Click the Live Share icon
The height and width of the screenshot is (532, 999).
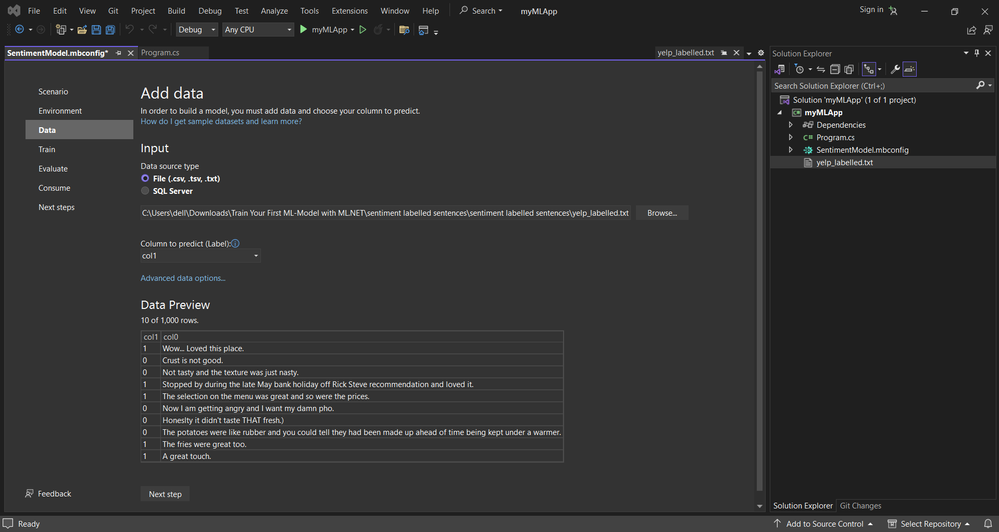pos(971,30)
